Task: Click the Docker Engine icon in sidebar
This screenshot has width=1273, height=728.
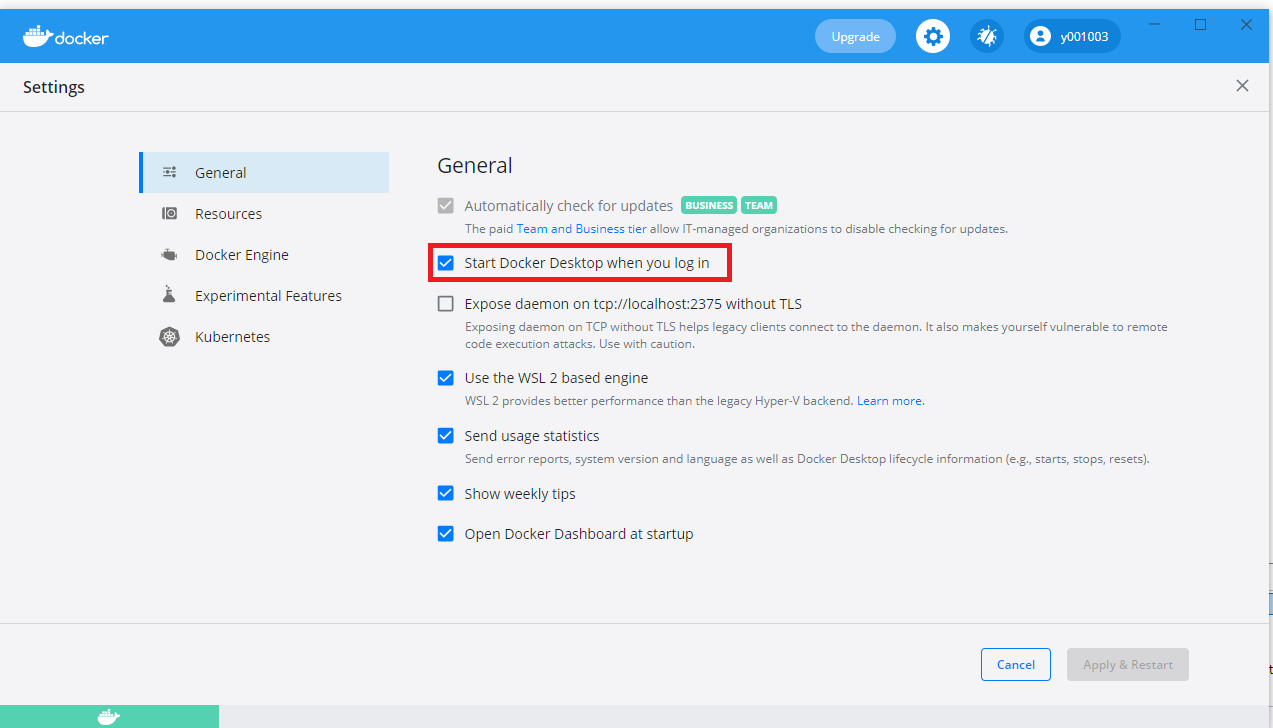Action: coord(169,255)
